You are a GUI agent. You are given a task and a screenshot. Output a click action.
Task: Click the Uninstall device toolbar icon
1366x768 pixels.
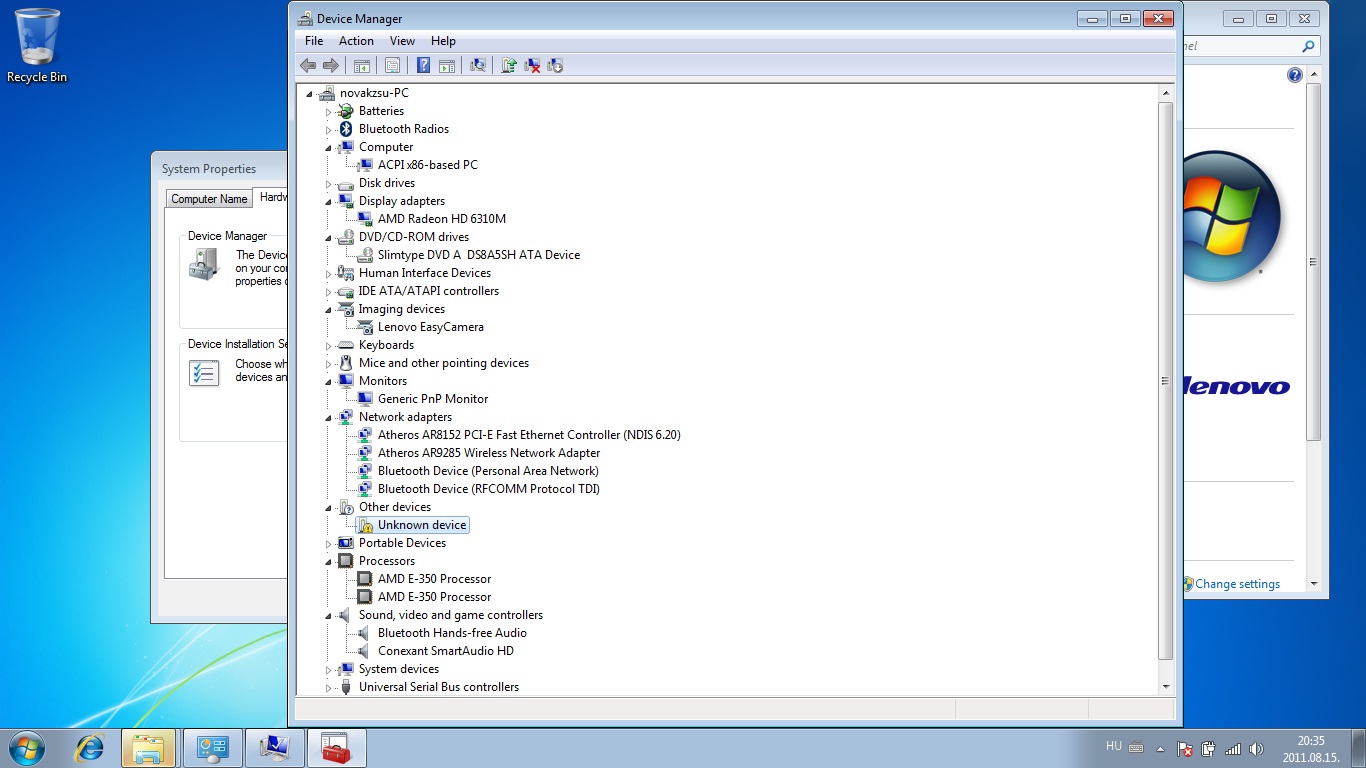[x=532, y=66]
